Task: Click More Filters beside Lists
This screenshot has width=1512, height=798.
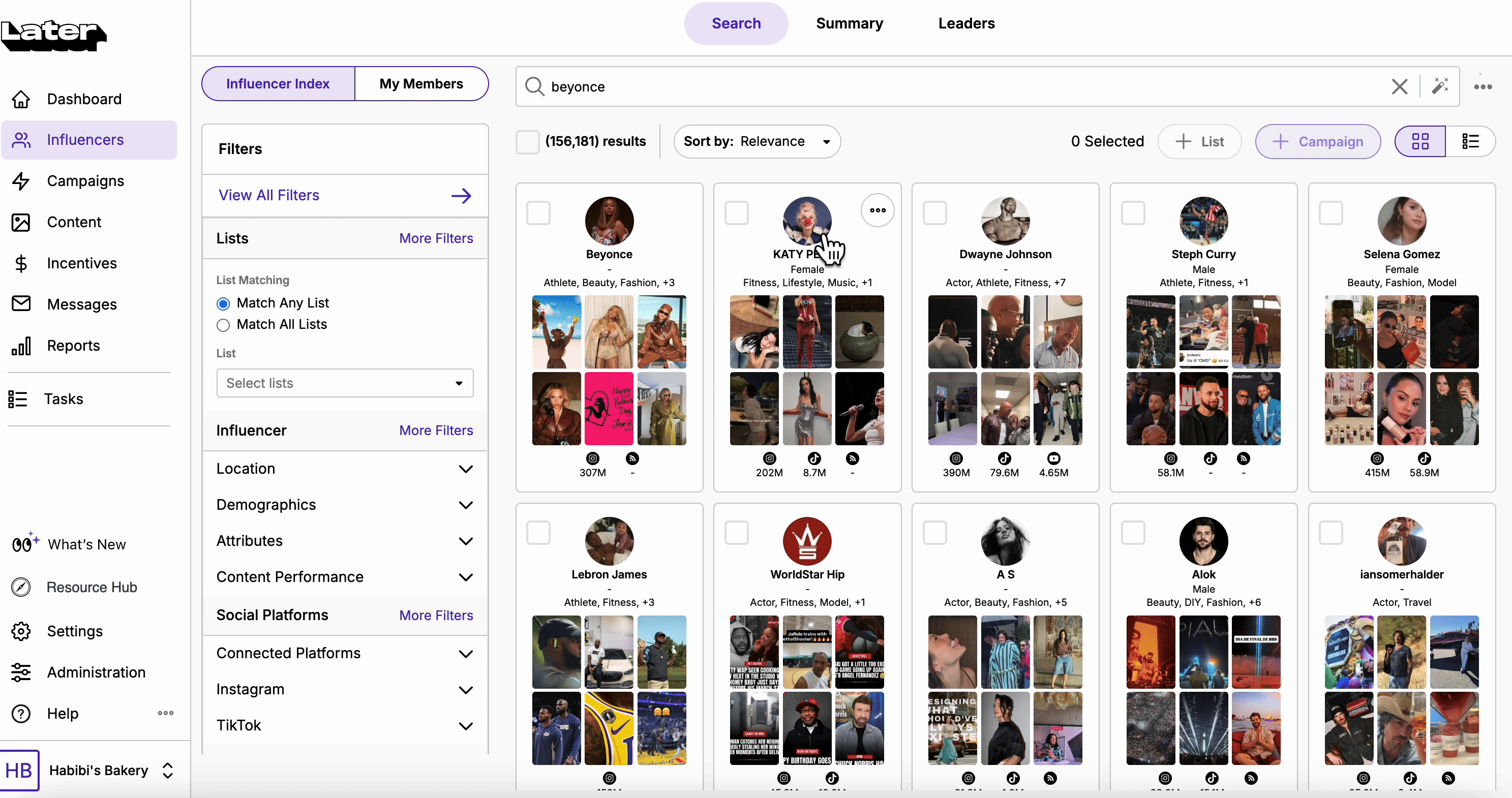Action: [x=436, y=238]
